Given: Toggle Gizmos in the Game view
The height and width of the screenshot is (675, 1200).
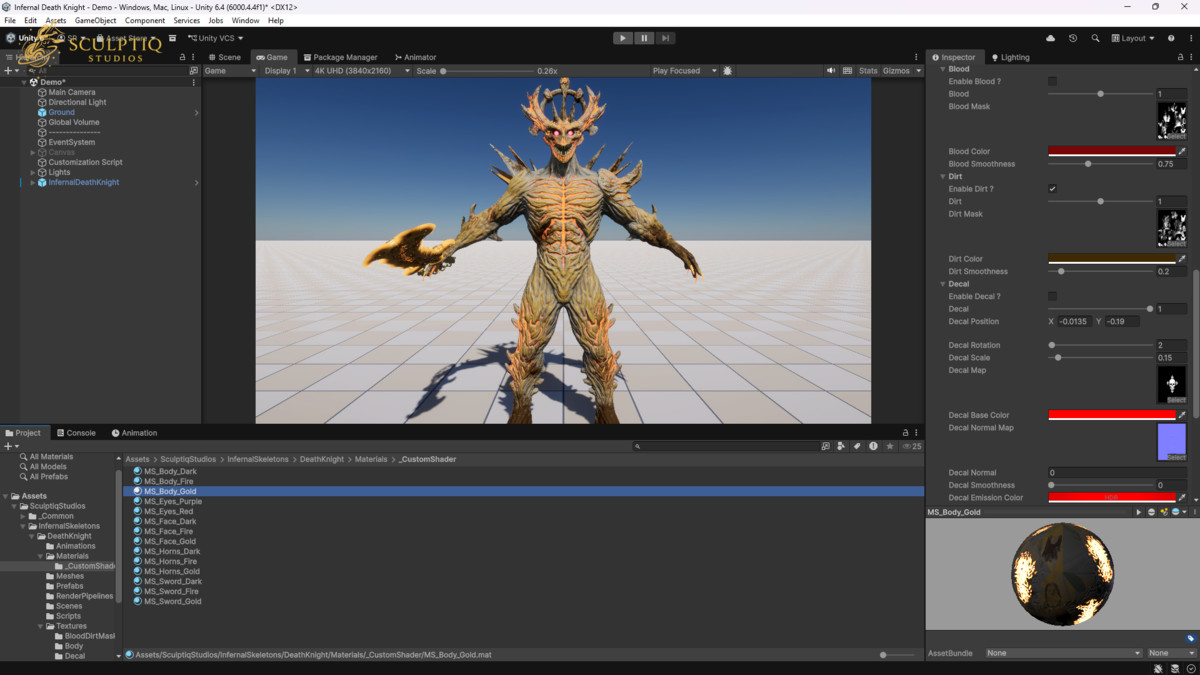Looking at the screenshot, I should pos(896,71).
